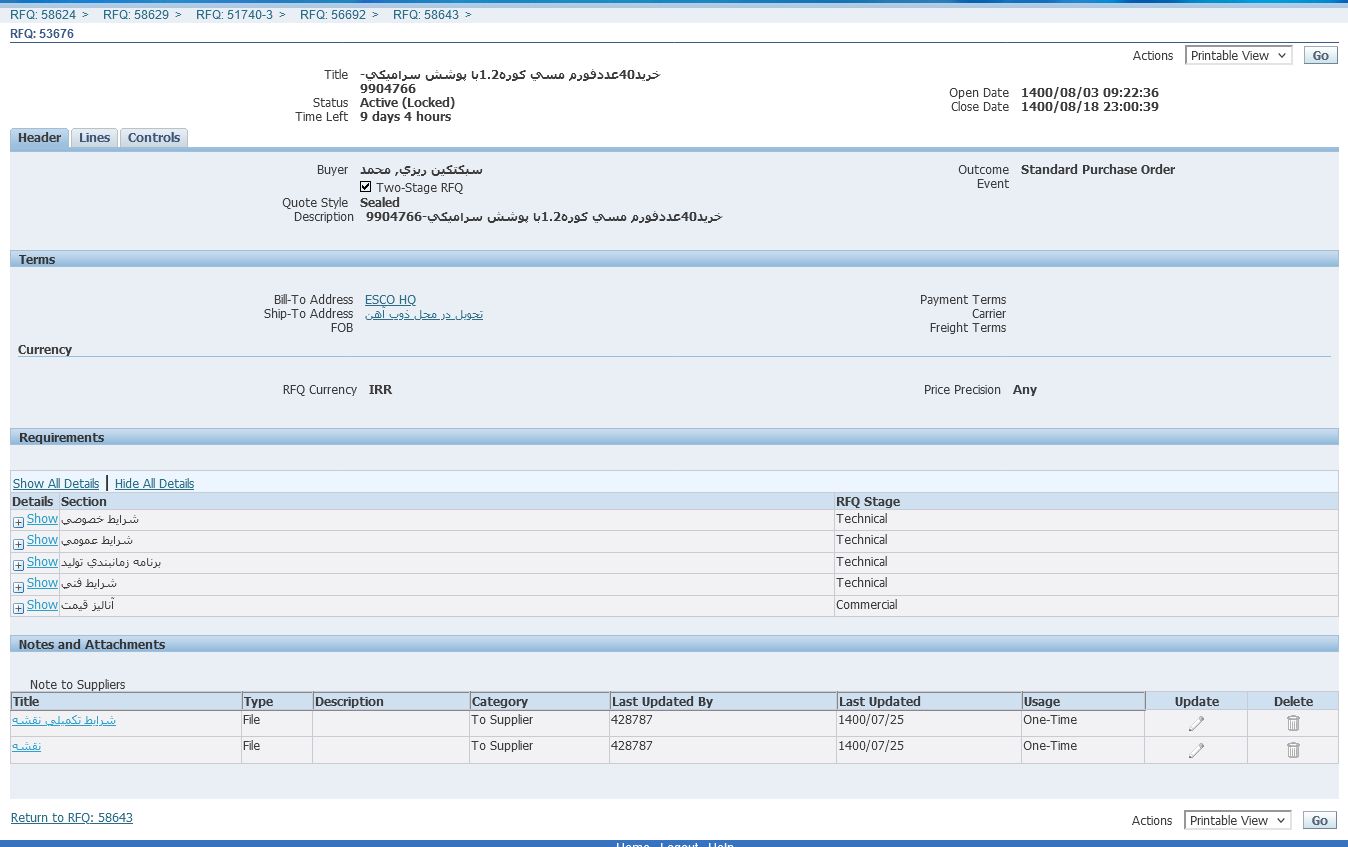Click the 9 days 4 hours time left

point(405,117)
